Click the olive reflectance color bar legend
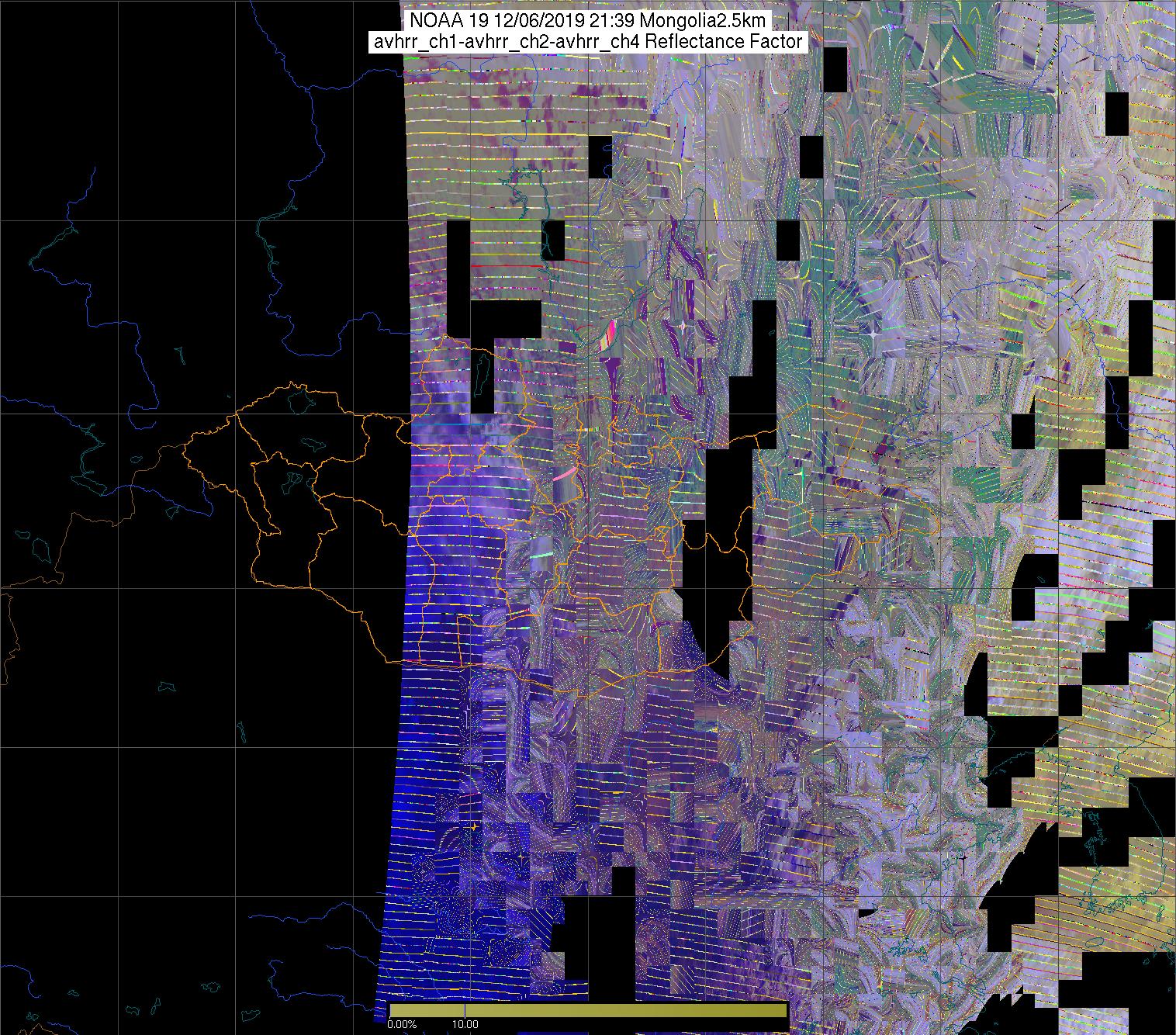The image size is (1176, 1035). [588, 1009]
